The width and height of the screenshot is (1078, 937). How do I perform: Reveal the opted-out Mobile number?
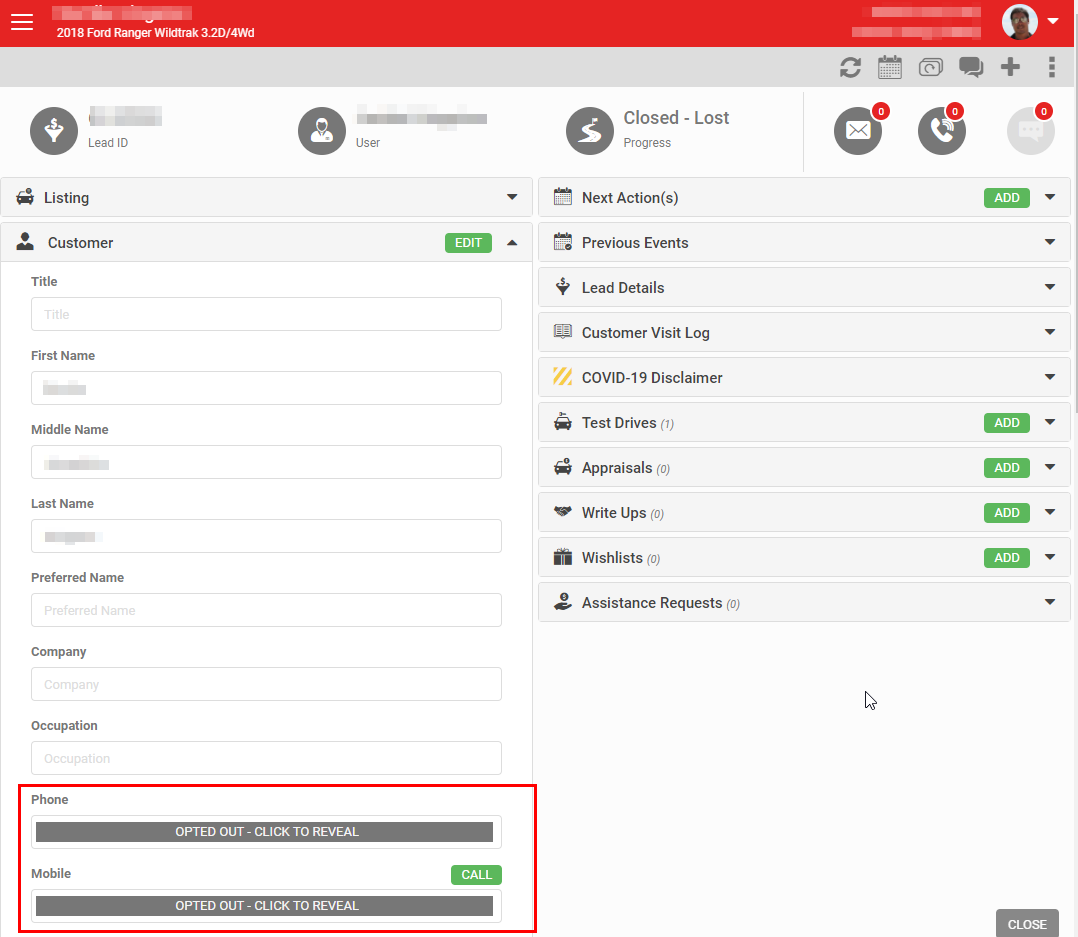point(265,906)
